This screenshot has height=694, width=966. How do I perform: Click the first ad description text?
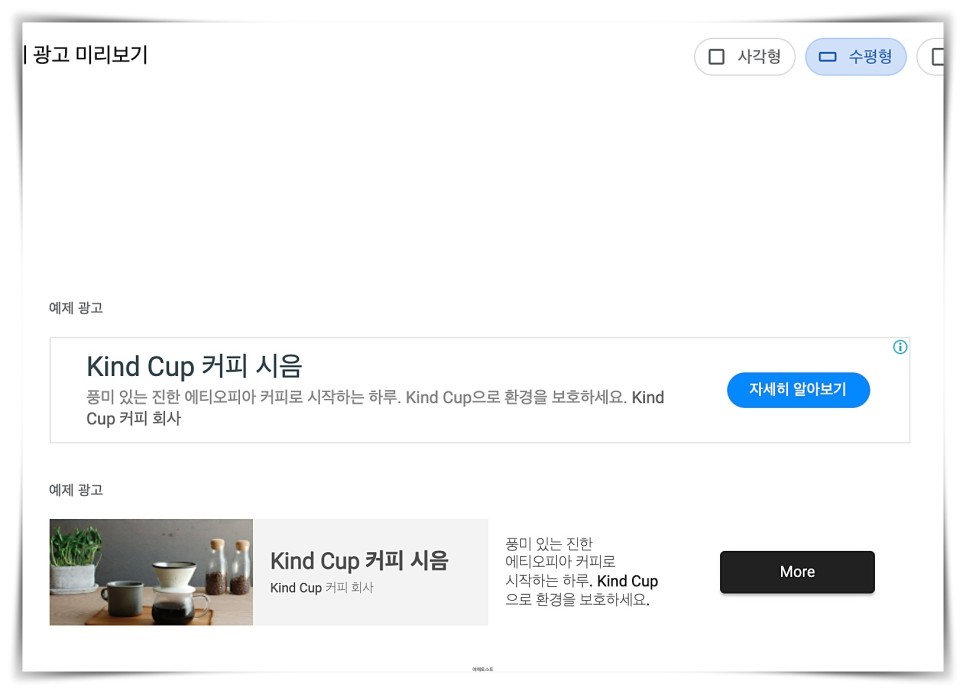(x=375, y=407)
